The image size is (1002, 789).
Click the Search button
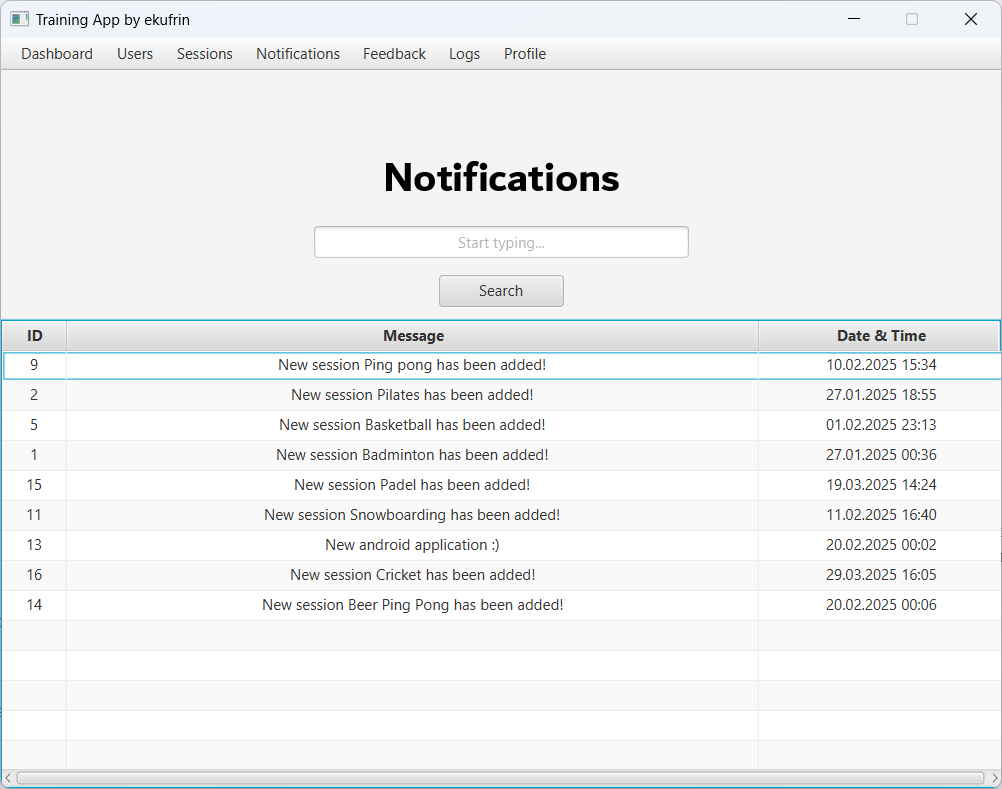coord(501,291)
